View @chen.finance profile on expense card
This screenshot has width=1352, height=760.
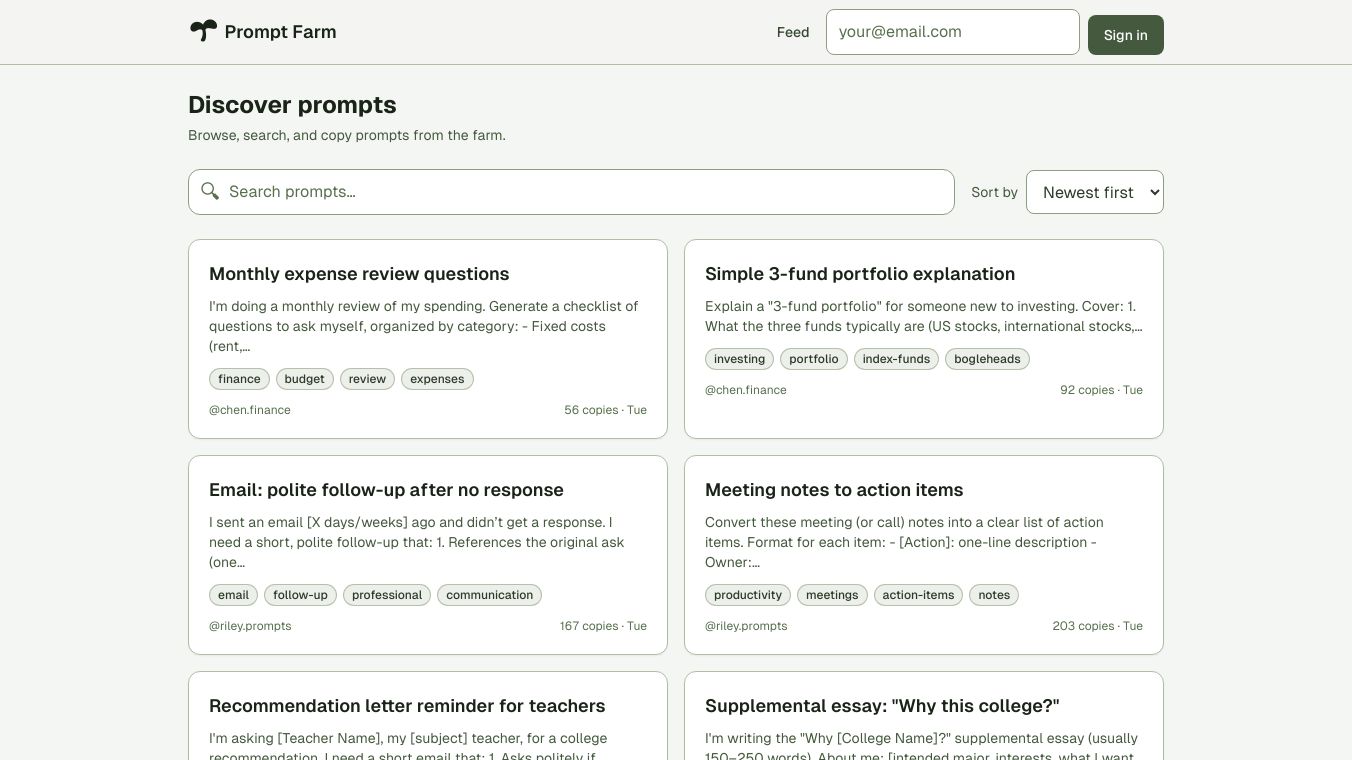click(x=250, y=410)
